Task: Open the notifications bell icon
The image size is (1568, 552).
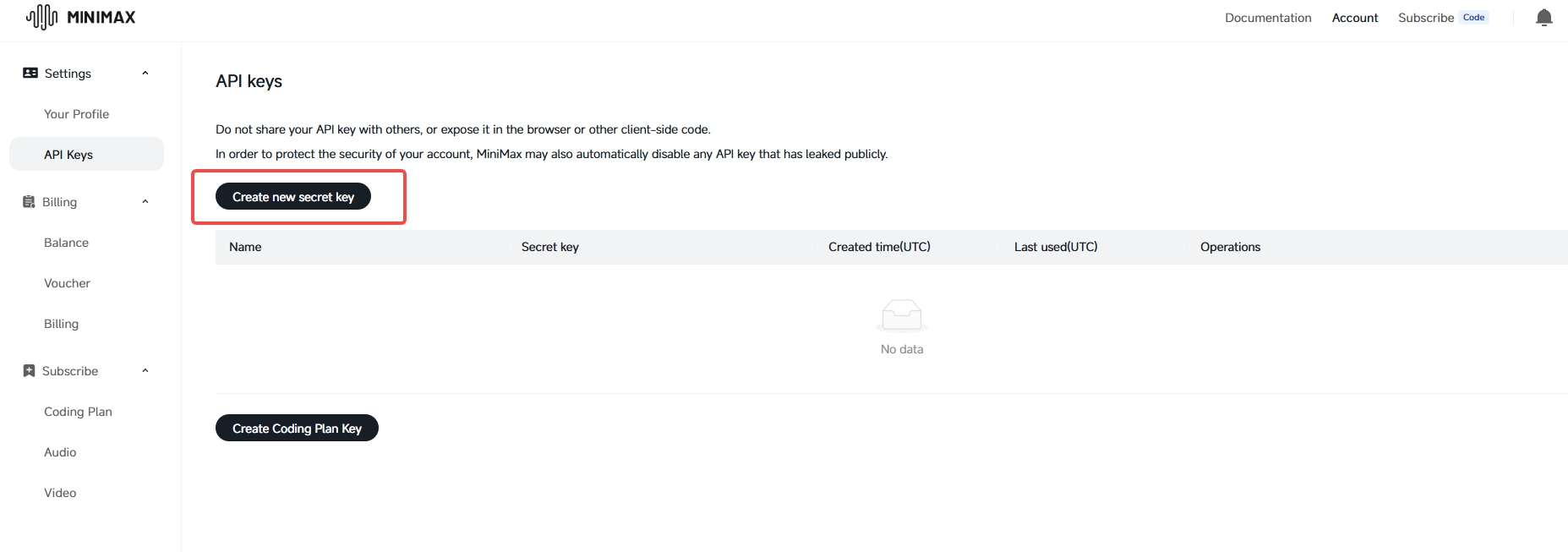Action: click(1543, 18)
